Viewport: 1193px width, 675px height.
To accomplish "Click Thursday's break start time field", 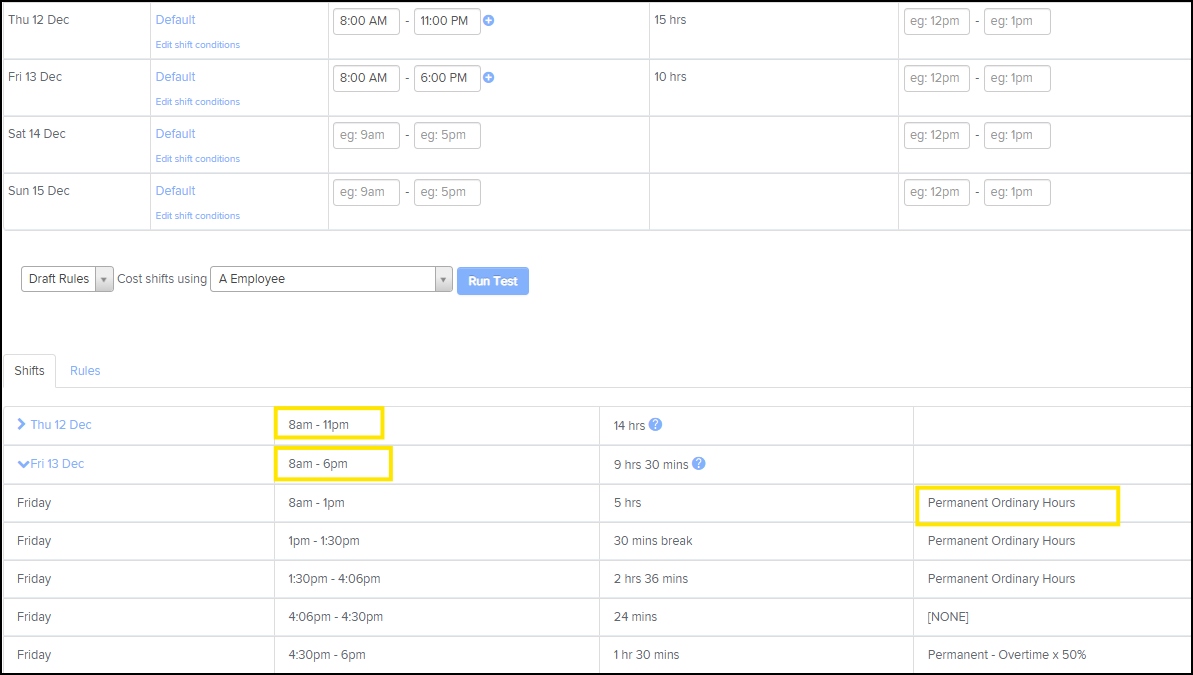I will tap(936, 21).
